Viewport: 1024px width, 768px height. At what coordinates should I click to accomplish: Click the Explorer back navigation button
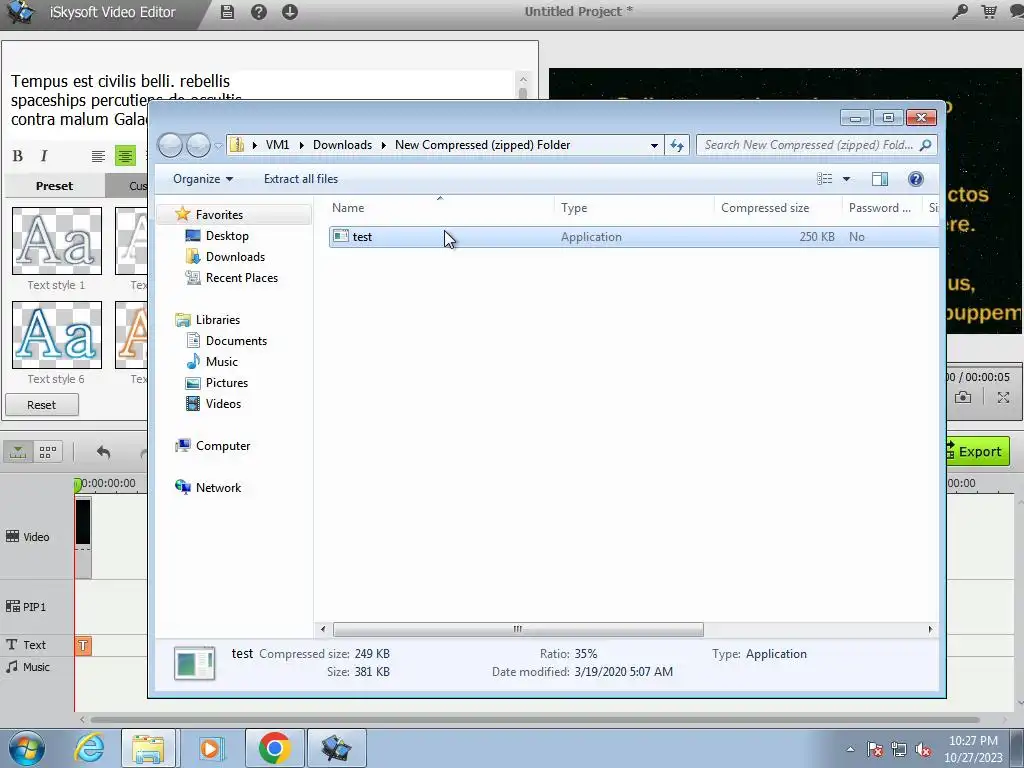coord(170,145)
